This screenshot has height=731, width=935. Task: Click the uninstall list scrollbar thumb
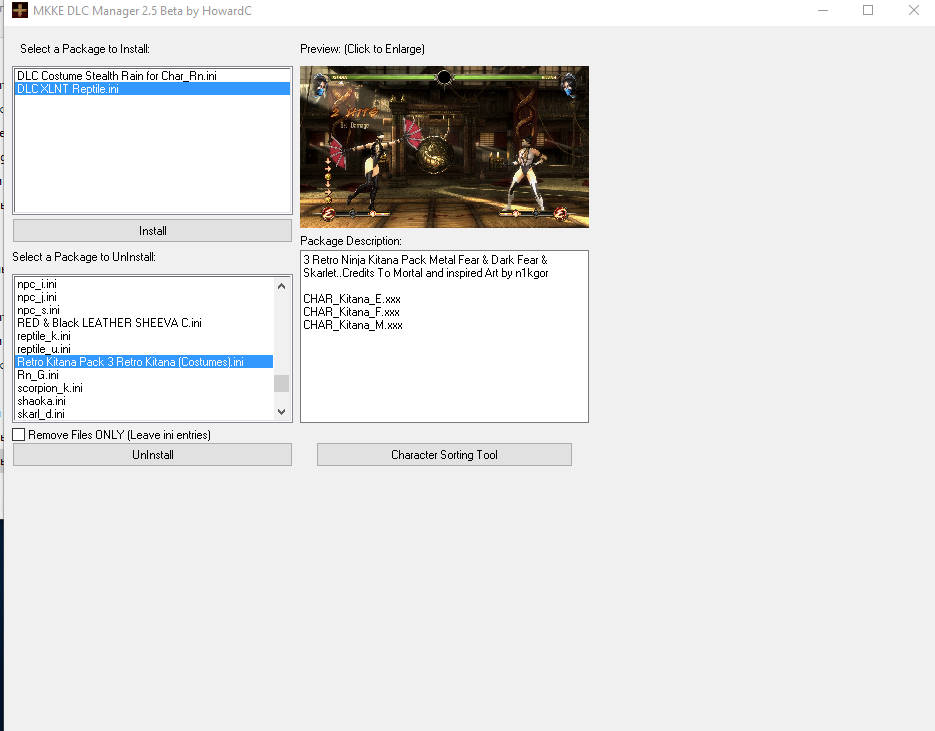[x=281, y=383]
